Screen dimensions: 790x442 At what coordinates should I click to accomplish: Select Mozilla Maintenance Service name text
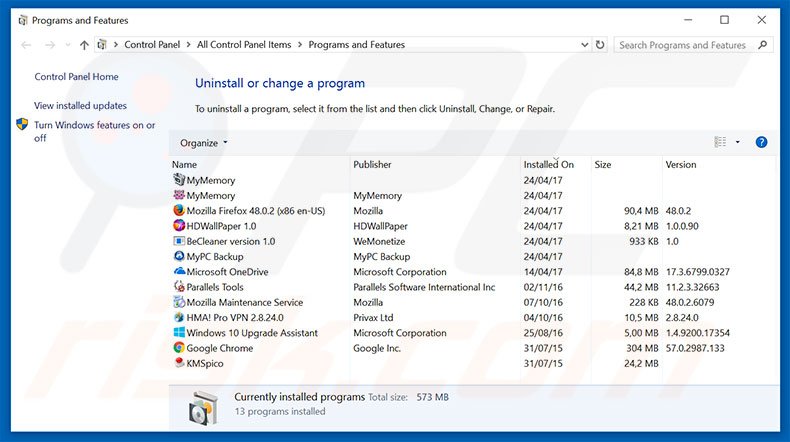245,302
